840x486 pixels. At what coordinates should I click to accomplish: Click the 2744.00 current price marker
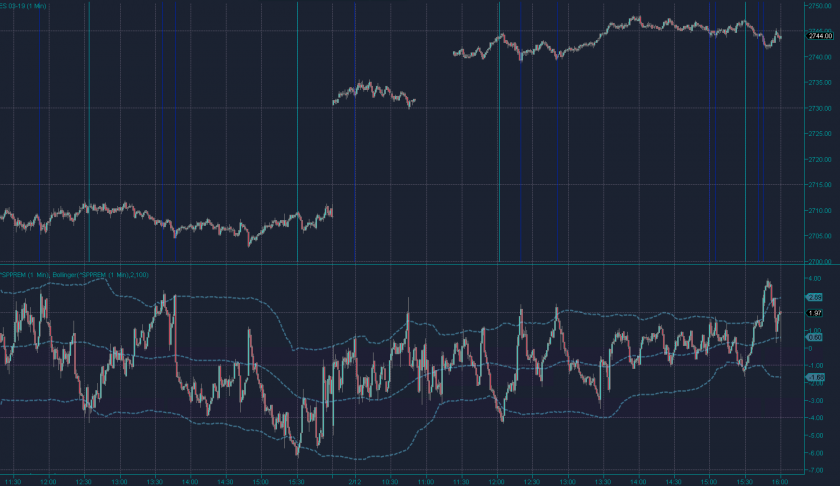click(x=819, y=36)
